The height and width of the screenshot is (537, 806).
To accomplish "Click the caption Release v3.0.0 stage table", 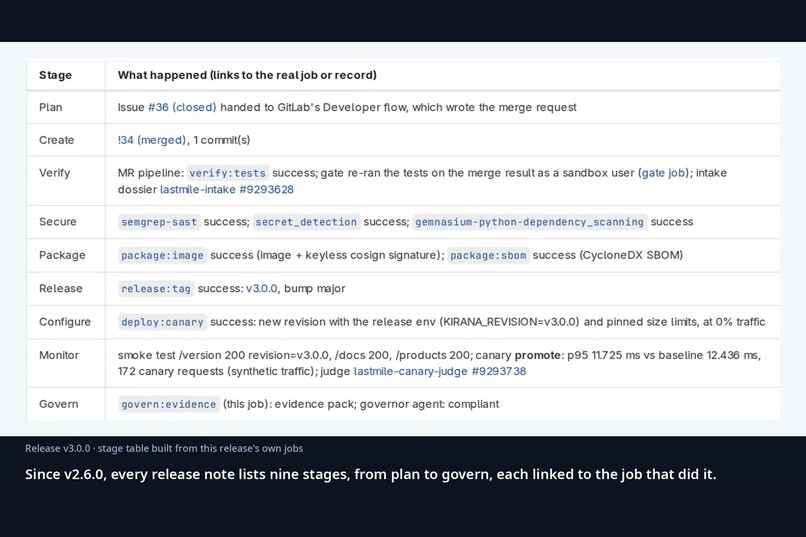I will click(164, 449).
